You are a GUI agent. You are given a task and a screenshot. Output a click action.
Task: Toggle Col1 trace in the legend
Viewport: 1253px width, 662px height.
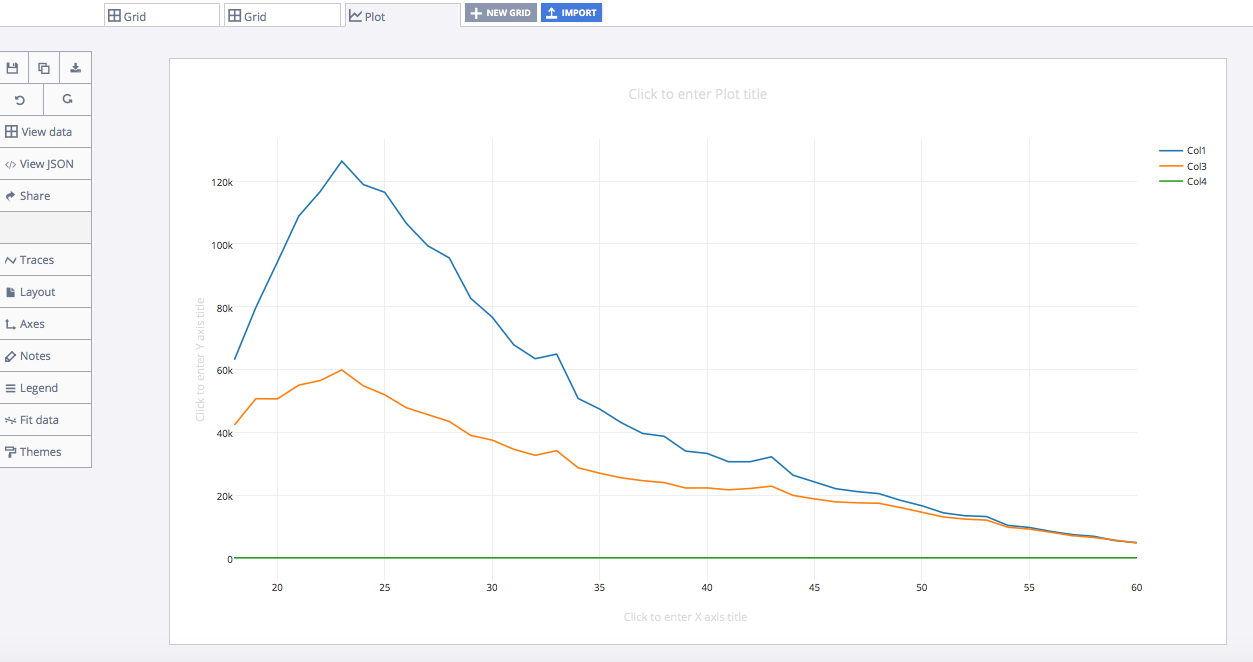1195,151
